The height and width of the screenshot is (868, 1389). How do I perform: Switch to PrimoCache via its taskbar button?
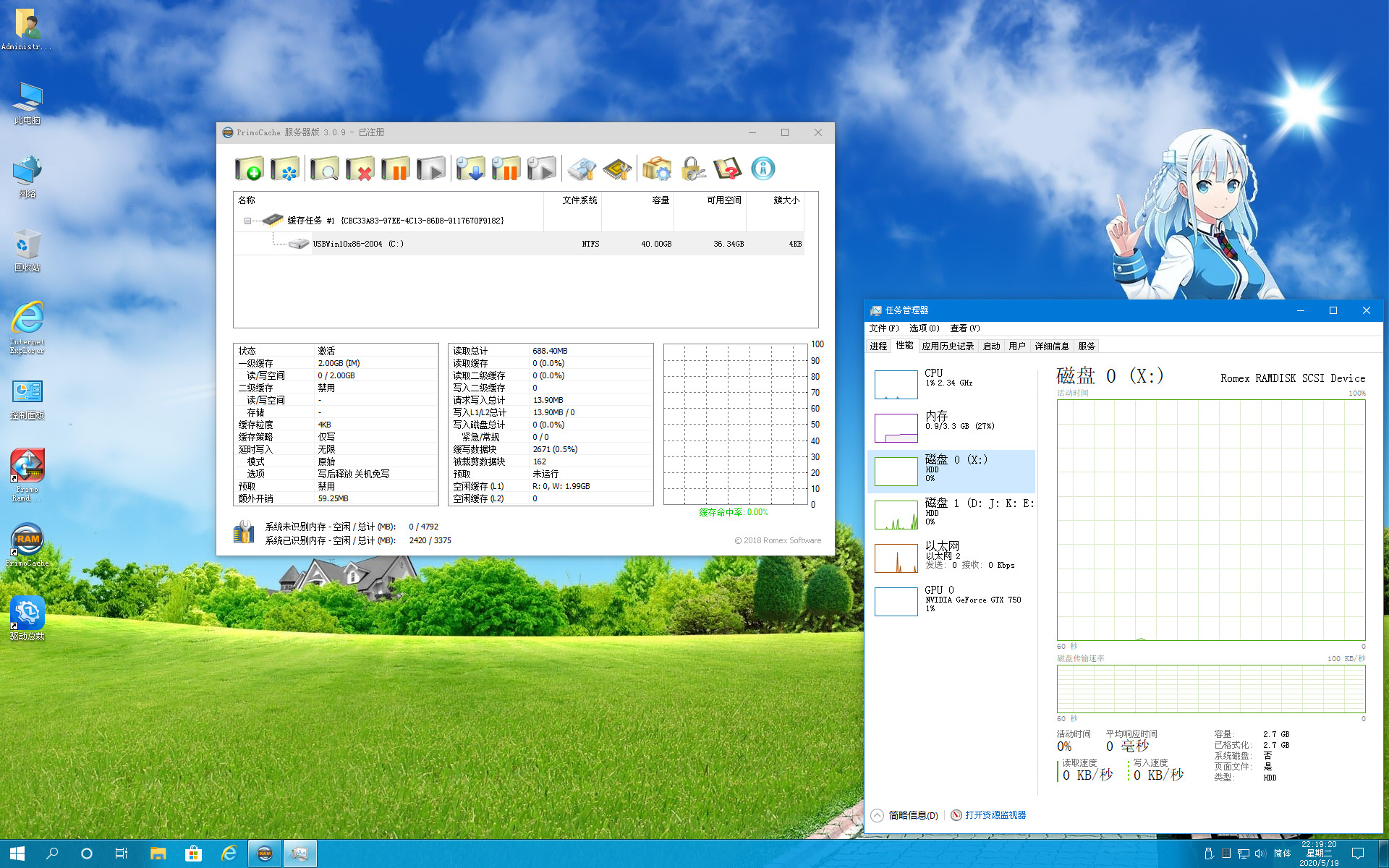(265, 854)
